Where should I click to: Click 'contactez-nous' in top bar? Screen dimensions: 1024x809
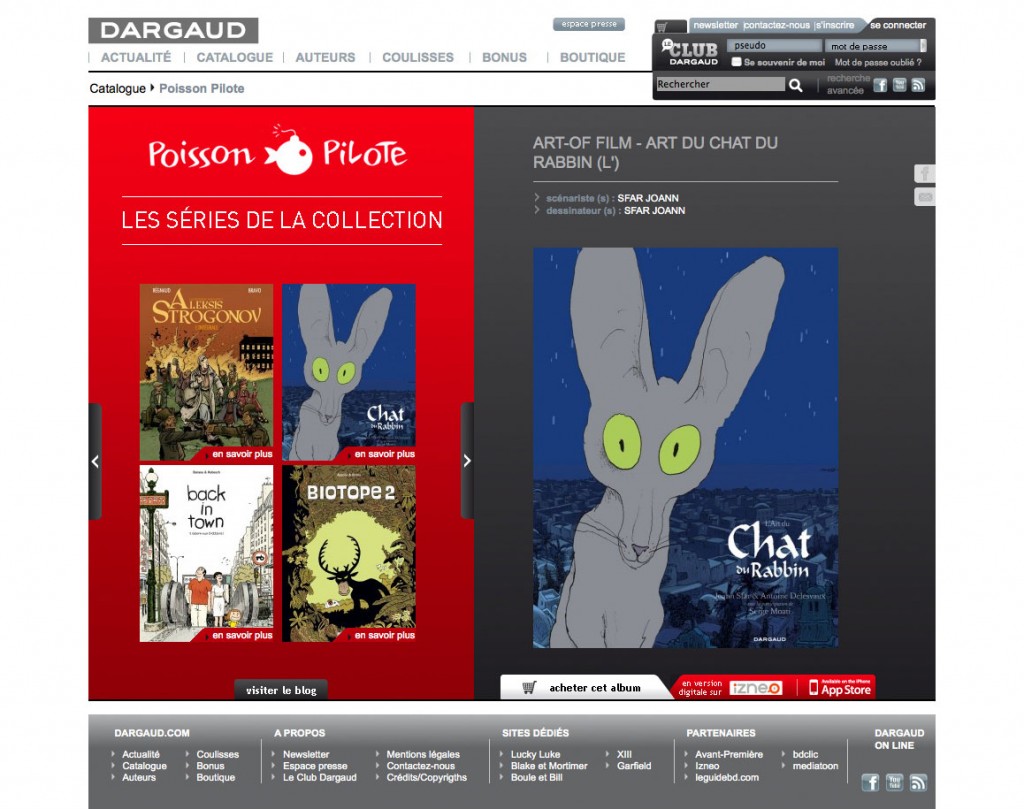pyautogui.click(x=776, y=25)
